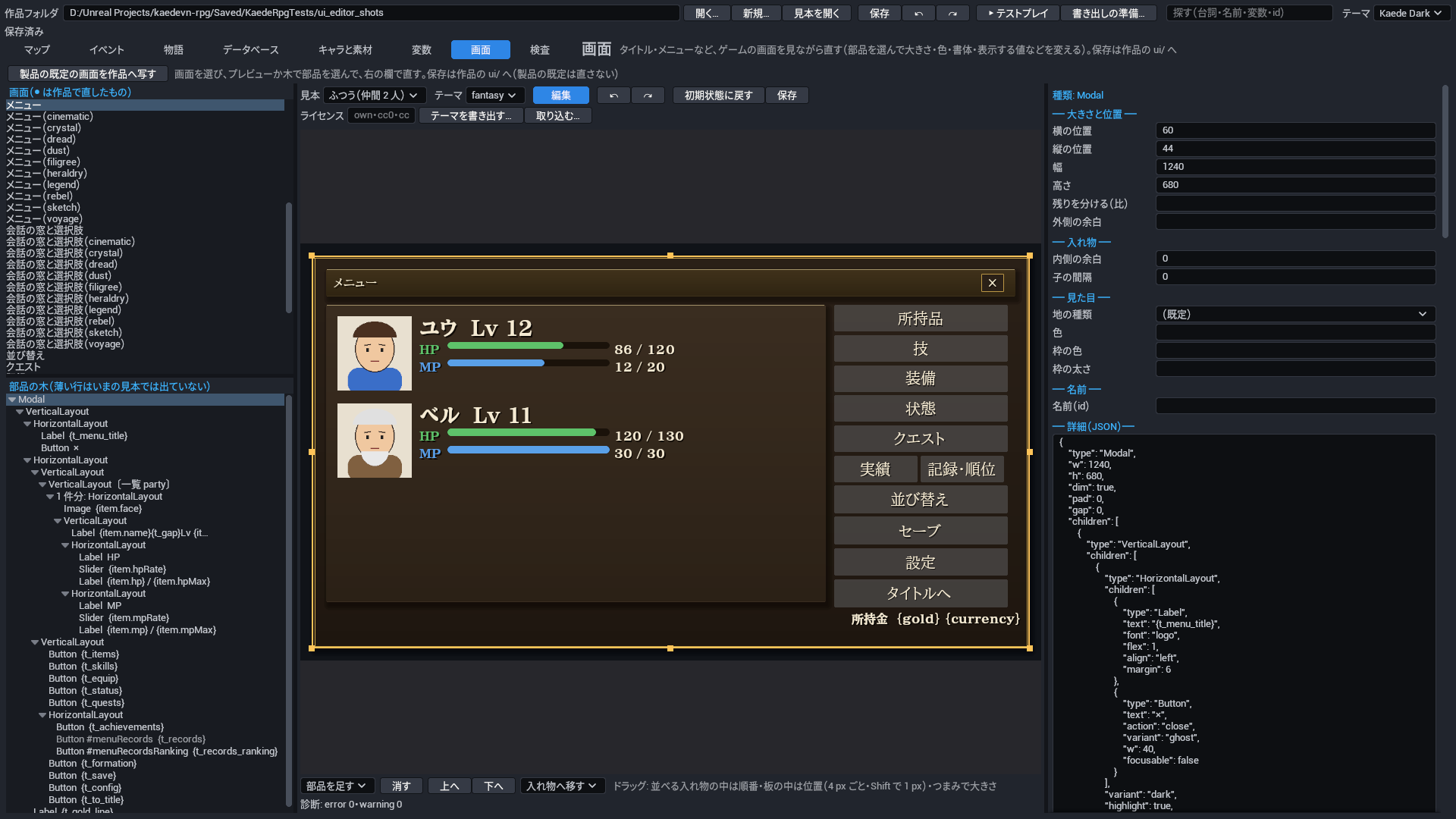
Task: Open the 地の種類 (既定) dropdown
Action: click(1295, 315)
